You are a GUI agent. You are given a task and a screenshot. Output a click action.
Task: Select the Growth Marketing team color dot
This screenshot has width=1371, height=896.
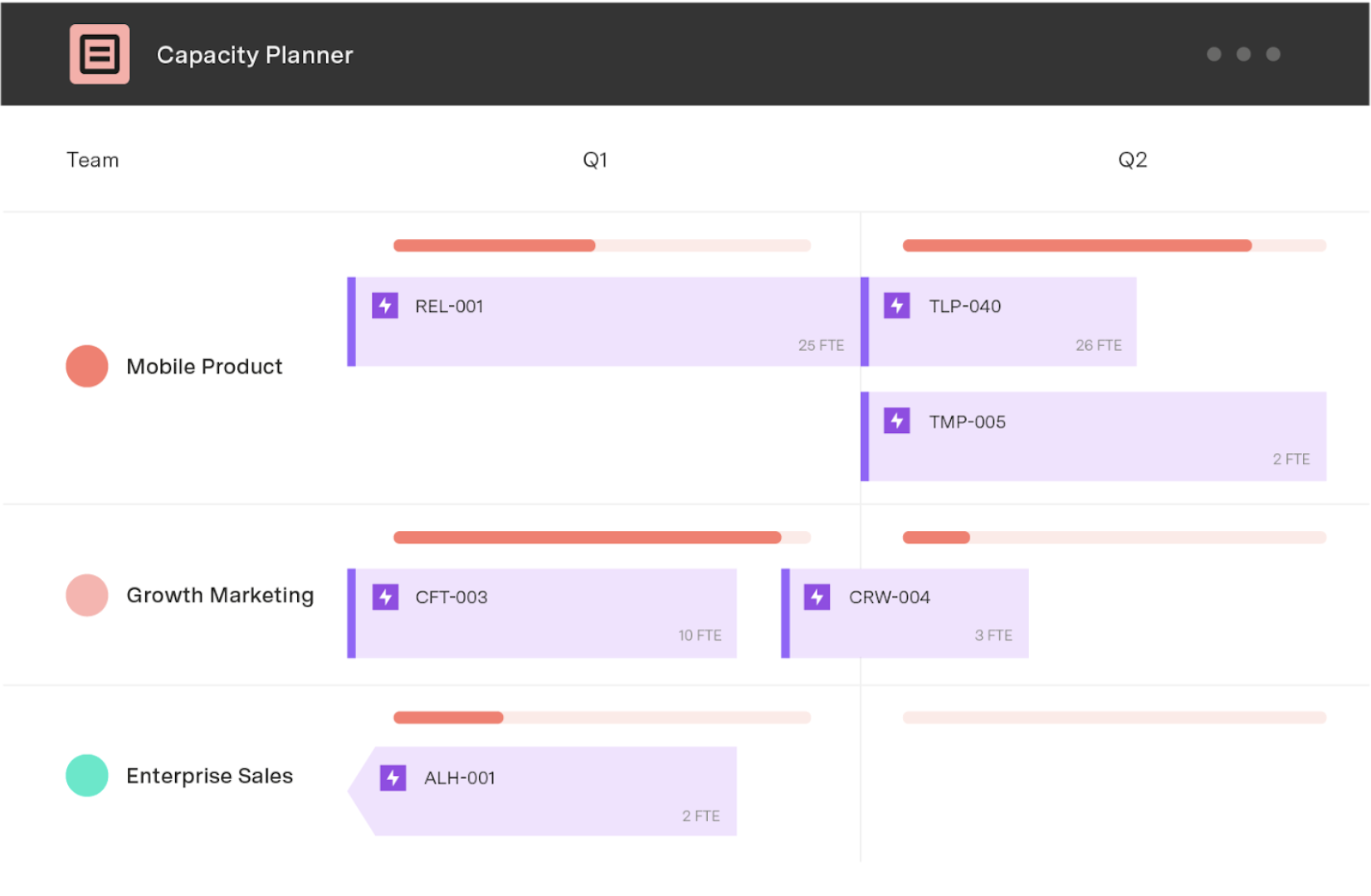[x=87, y=595]
